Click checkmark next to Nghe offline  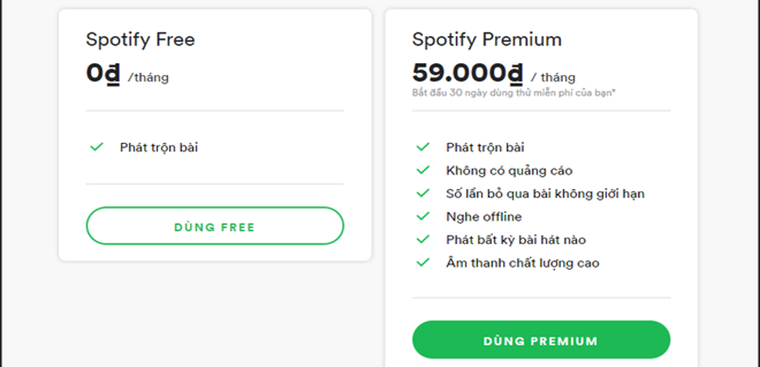pyautogui.click(x=423, y=216)
